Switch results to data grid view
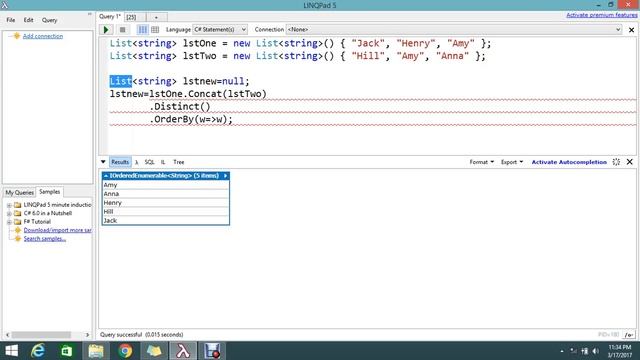 [x=155, y=29]
